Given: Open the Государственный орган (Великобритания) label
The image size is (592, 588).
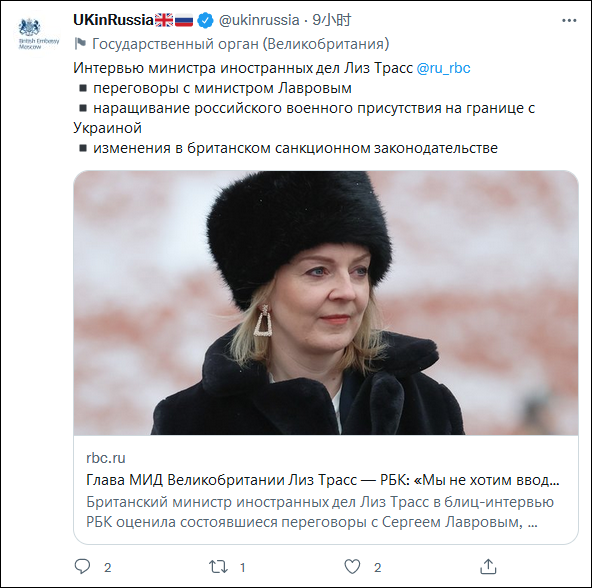Looking at the screenshot, I should pyautogui.click(x=240, y=44).
